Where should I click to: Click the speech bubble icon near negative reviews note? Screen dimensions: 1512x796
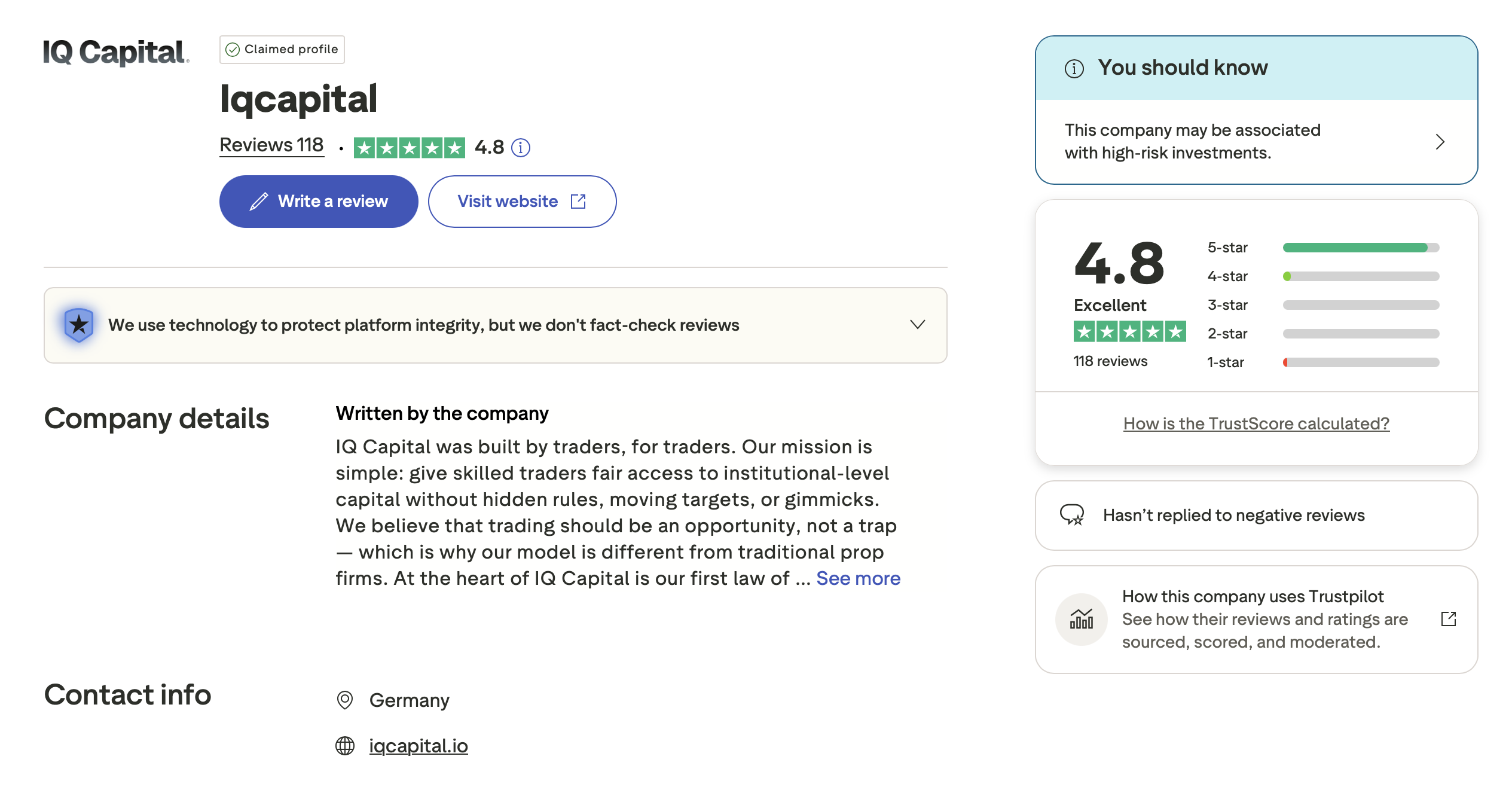click(x=1072, y=515)
